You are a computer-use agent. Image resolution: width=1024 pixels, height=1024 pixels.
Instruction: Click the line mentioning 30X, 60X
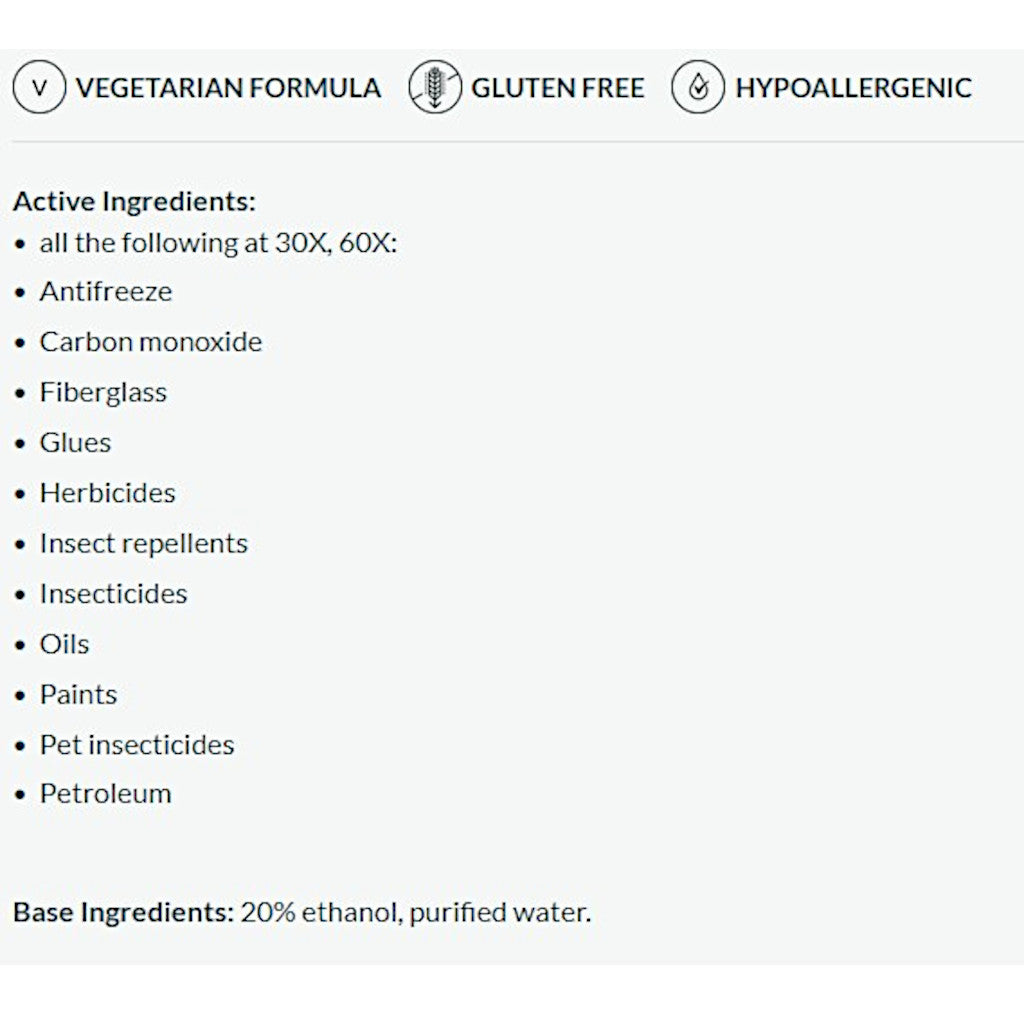coord(218,243)
